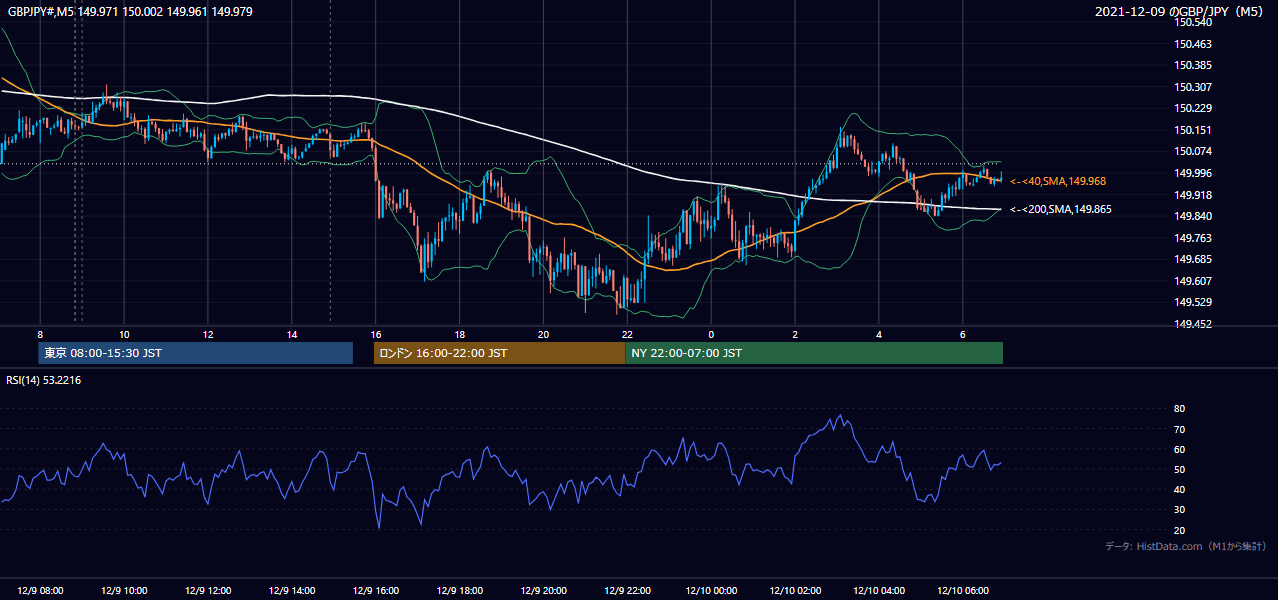Click price level 149.918 on the axis
Screen dimensions: 1278x600
tap(1192, 195)
